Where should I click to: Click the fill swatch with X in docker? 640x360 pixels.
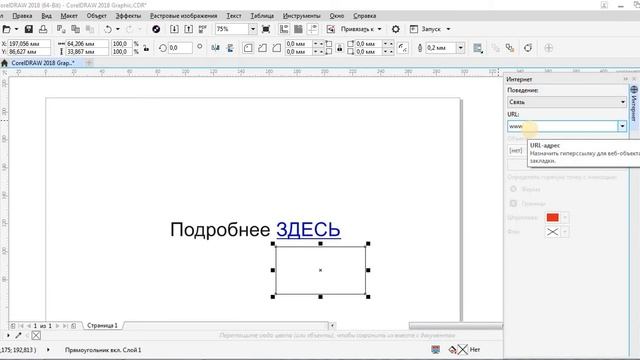(x=553, y=232)
